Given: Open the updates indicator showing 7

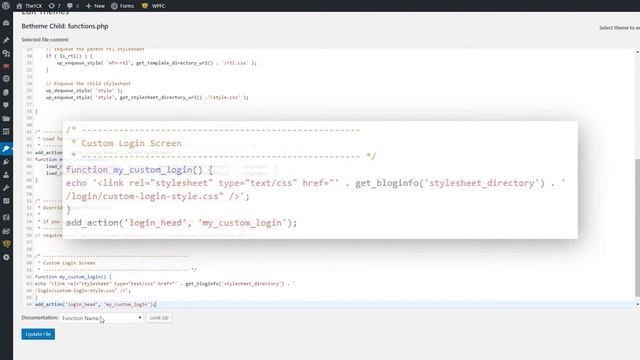Looking at the screenshot, I should tap(54, 6).
